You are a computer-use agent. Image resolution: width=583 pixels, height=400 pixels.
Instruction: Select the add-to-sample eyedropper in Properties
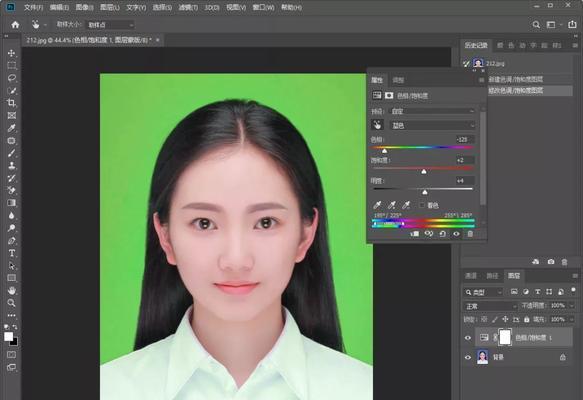coord(392,205)
